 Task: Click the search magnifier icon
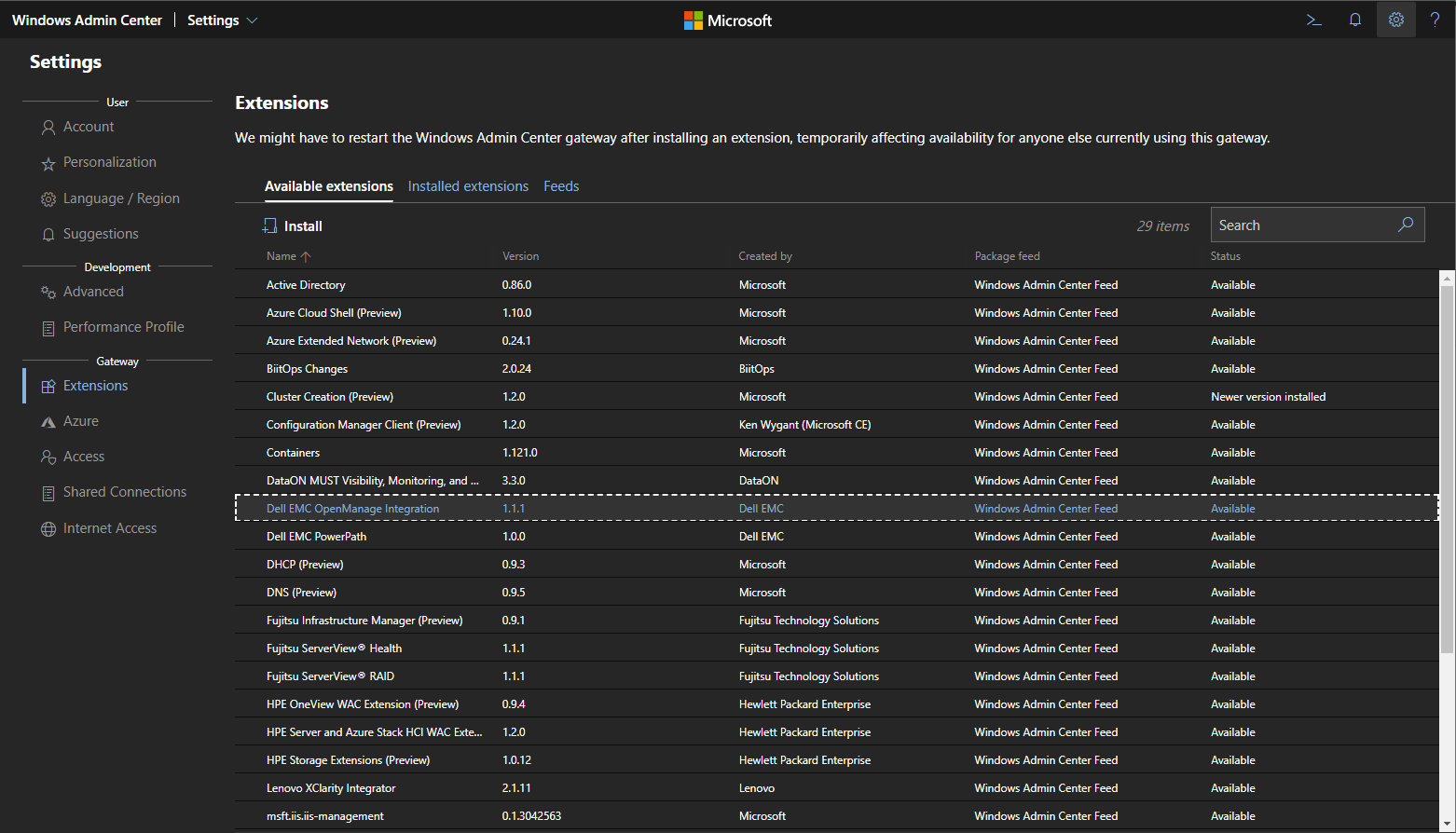[x=1406, y=225]
